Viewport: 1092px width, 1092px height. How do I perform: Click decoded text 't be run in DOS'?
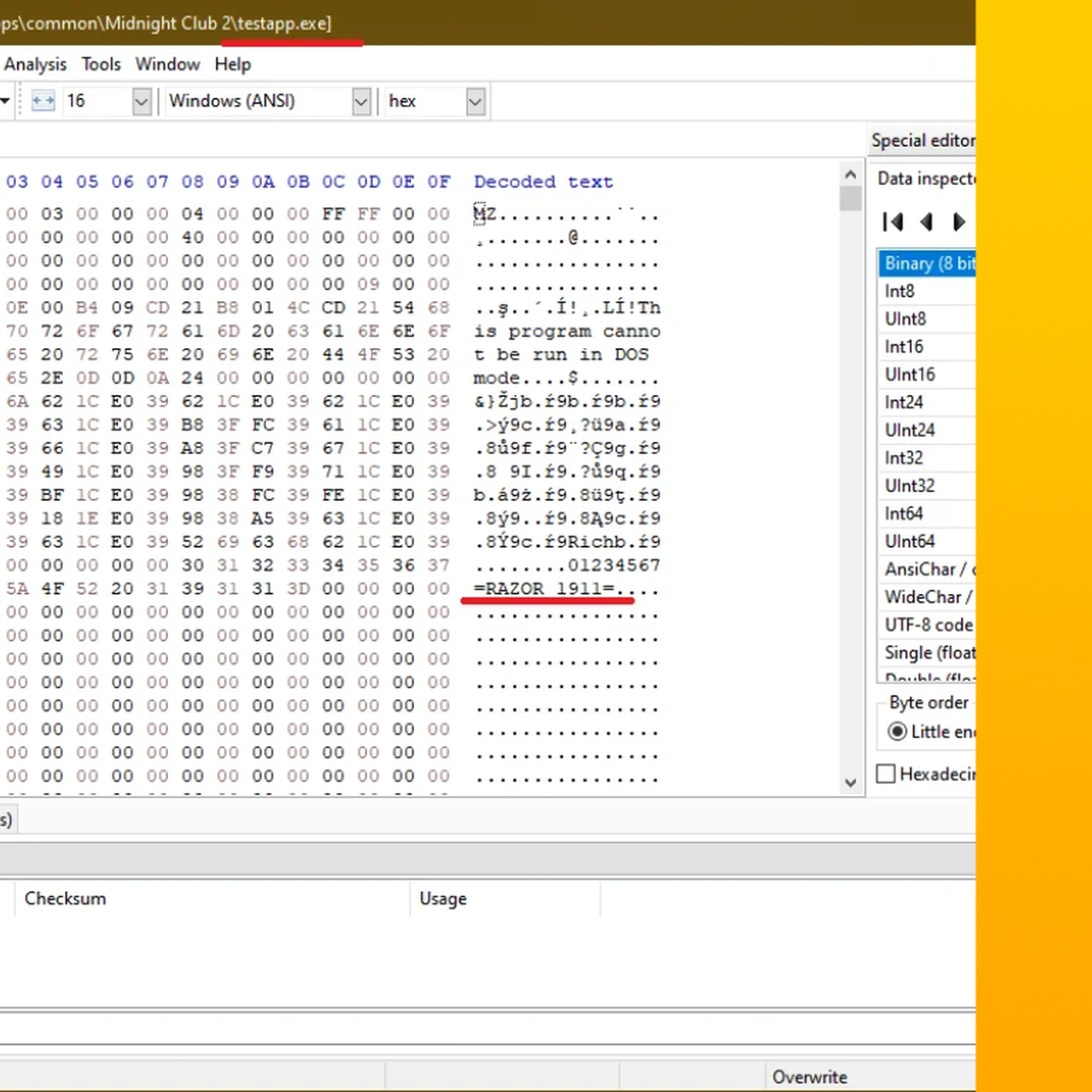coord(561,354)
